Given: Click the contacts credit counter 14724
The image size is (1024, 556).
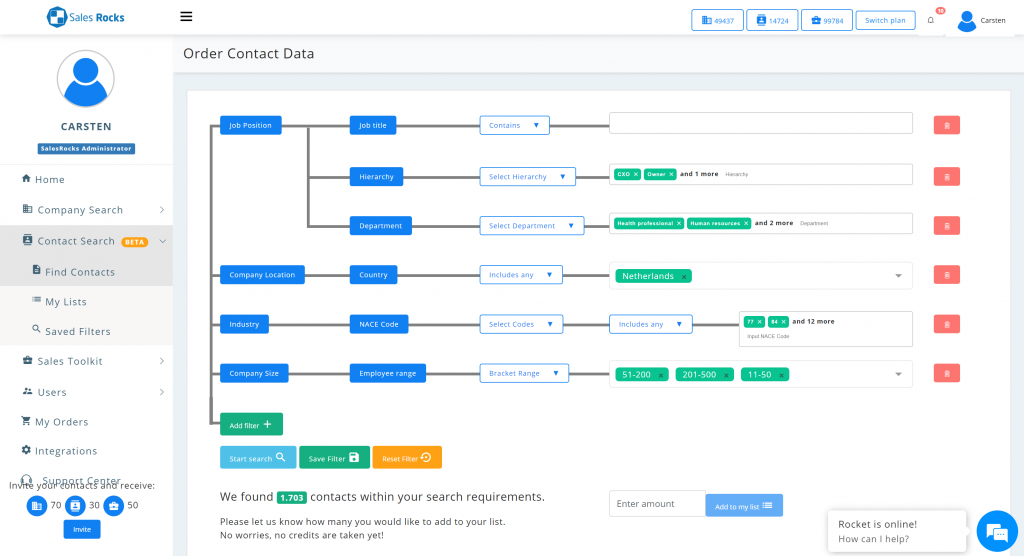Looking at the screenshot, I should coord(772,20).
